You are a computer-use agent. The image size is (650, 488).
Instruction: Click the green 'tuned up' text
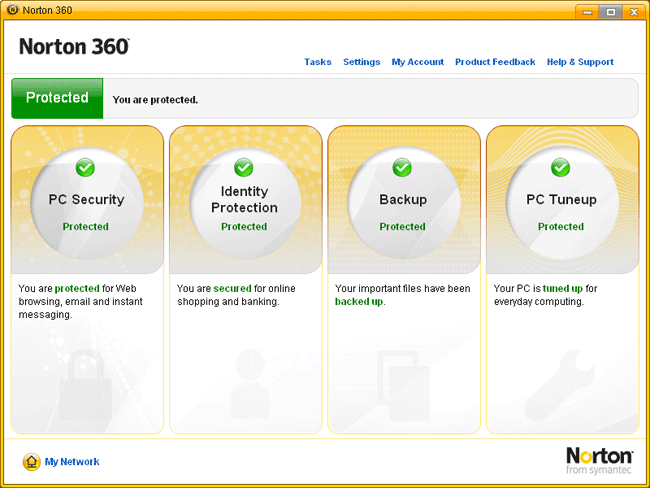coord(563,288)
